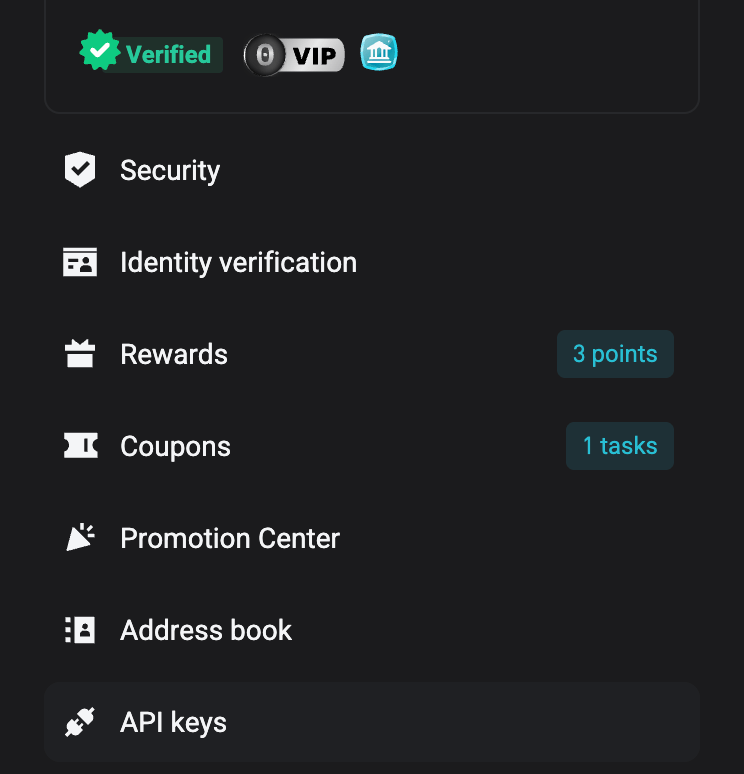744x774 pixels.
Task: Click the Coupons ticket icon
Action: 80,446
